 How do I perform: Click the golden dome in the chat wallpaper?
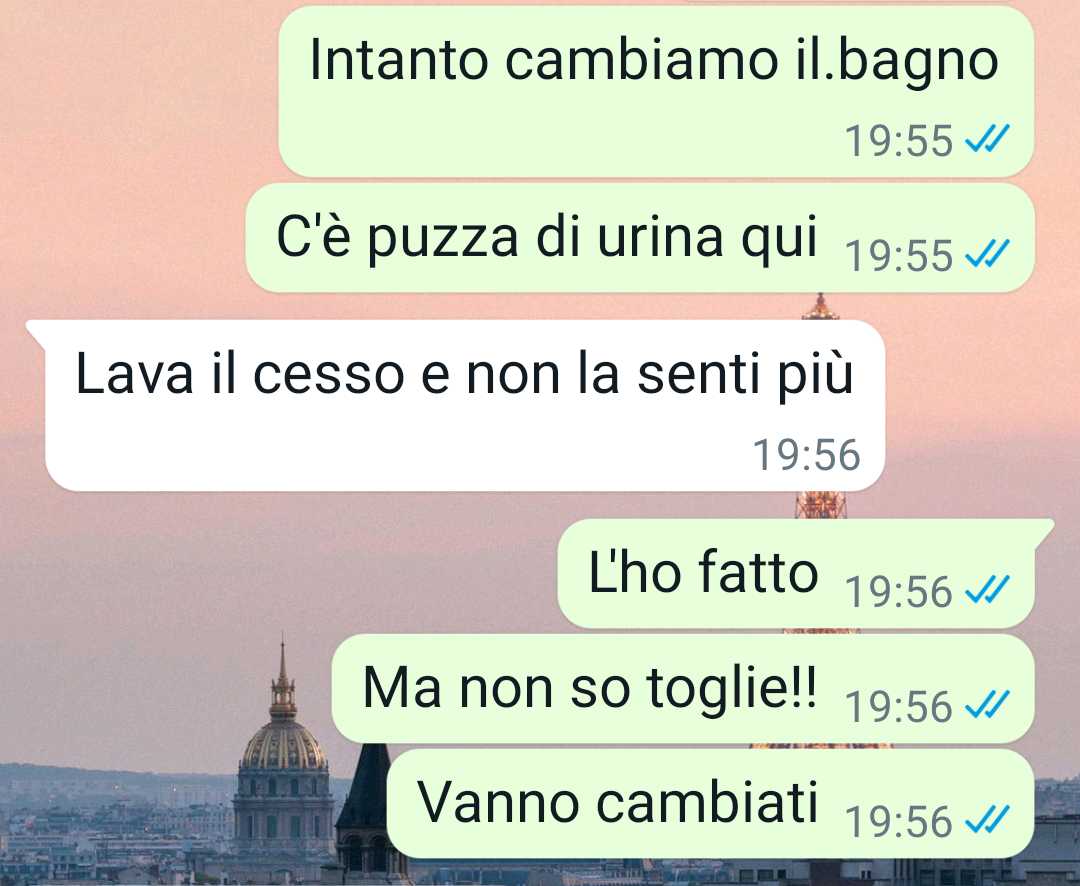coord(283,745)
